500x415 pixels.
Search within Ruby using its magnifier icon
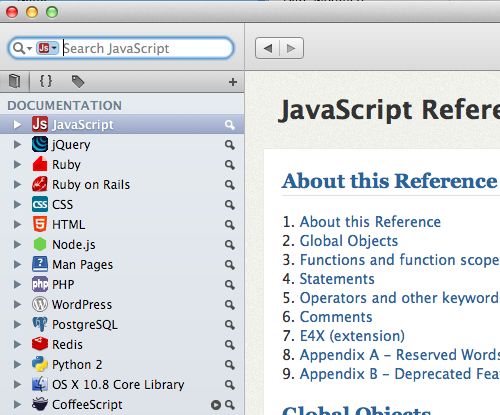point(230,165)
